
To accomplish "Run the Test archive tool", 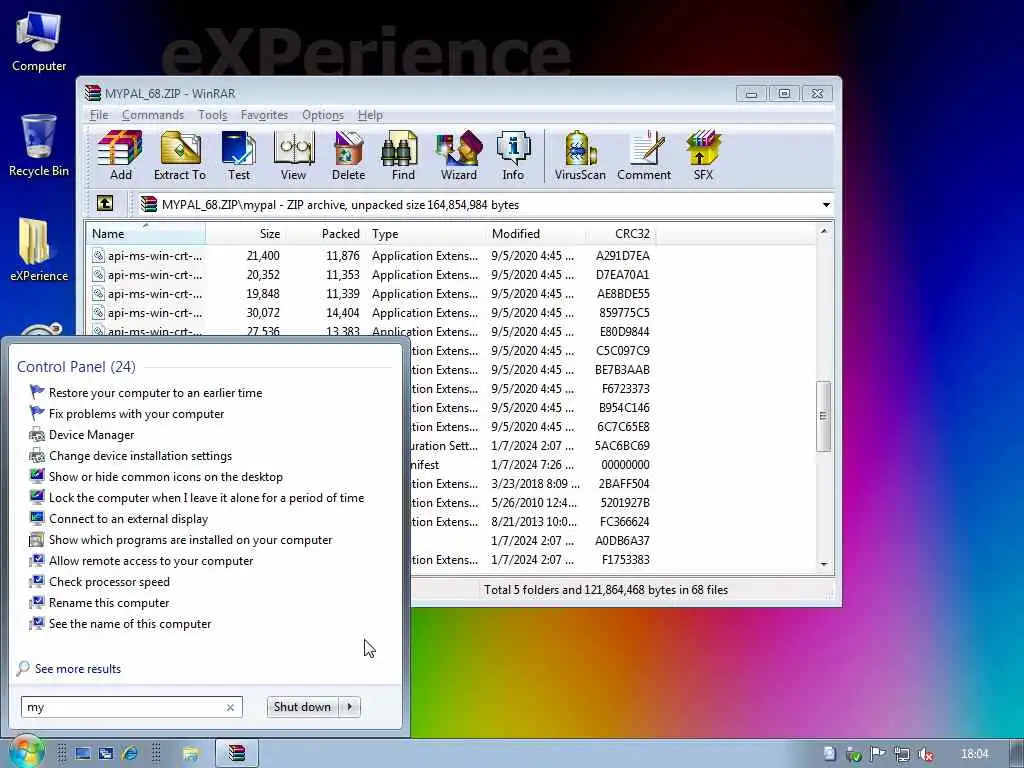I will click(x=238, y=155).
